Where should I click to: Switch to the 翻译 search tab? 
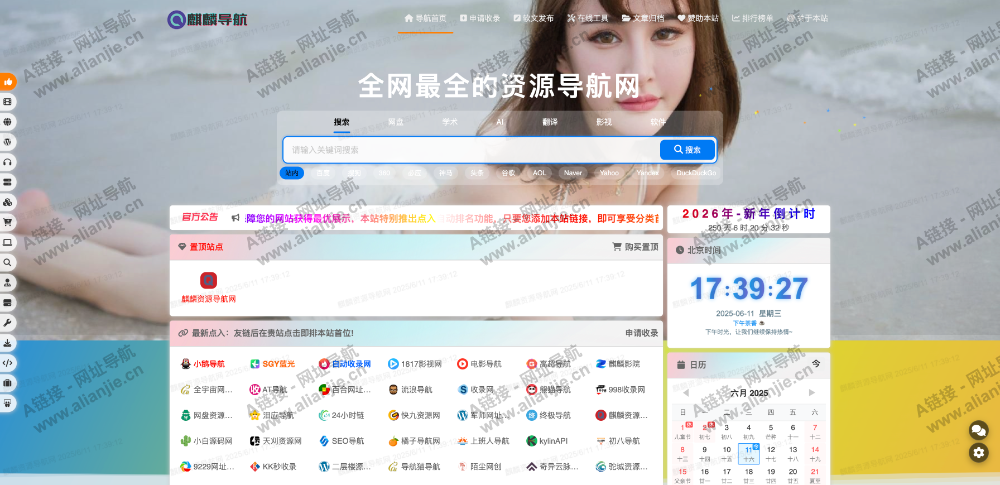550,121
